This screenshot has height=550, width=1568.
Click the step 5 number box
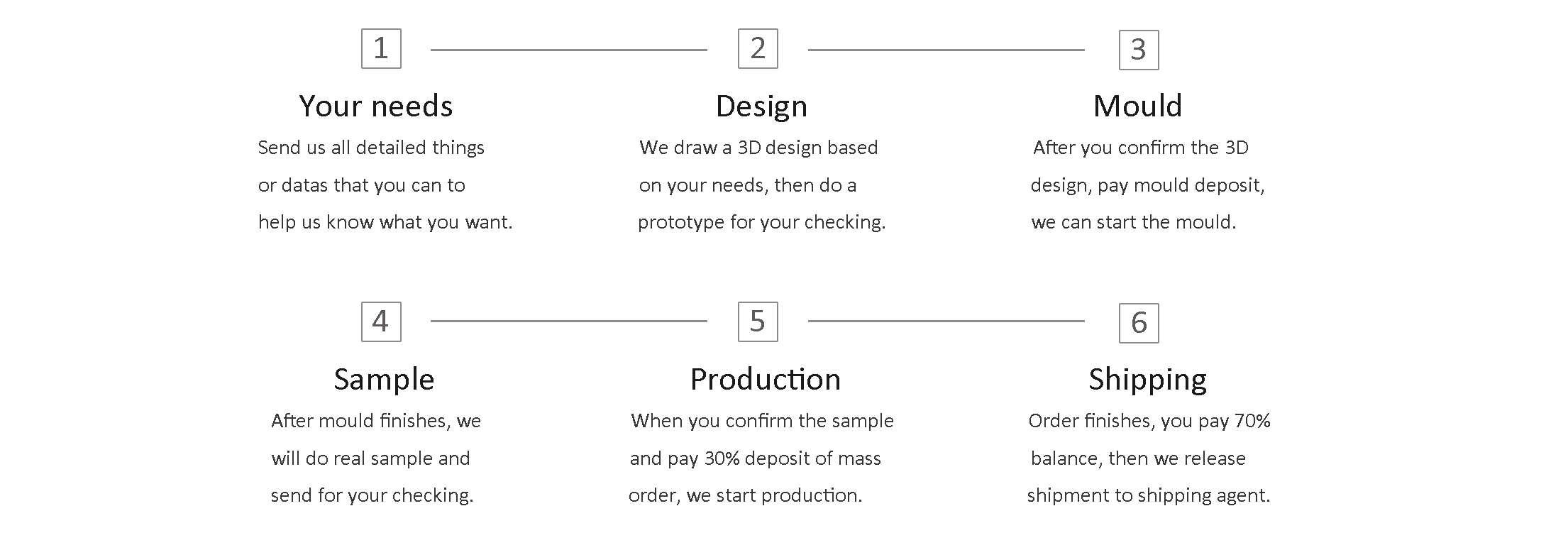click(758, 322)
